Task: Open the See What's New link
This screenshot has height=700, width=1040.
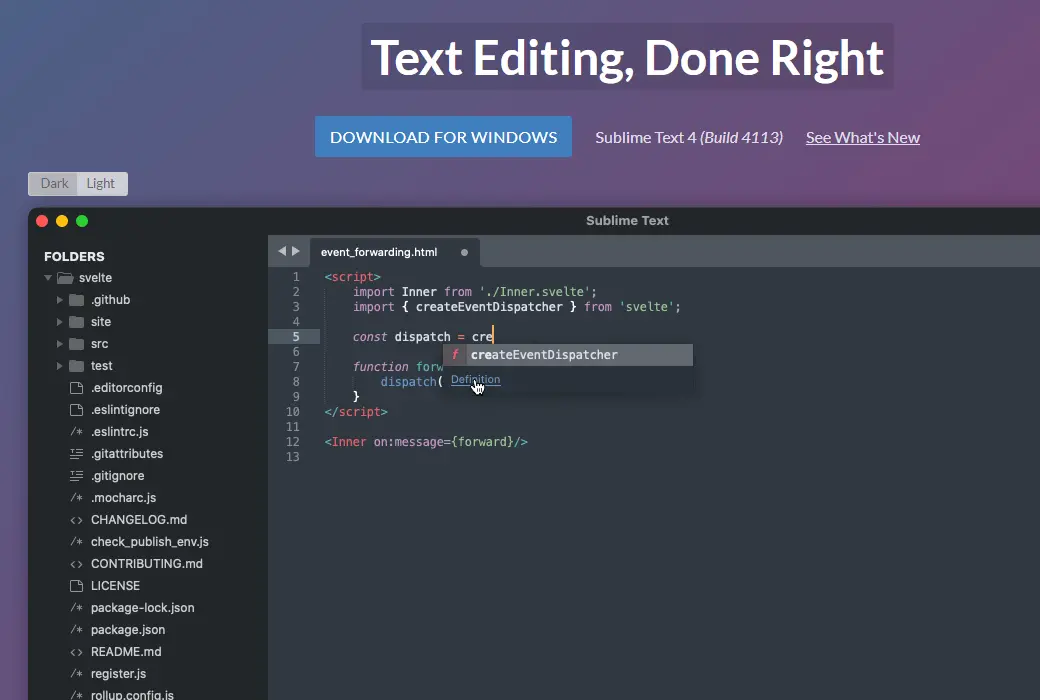Action: [x=862, y=137]
